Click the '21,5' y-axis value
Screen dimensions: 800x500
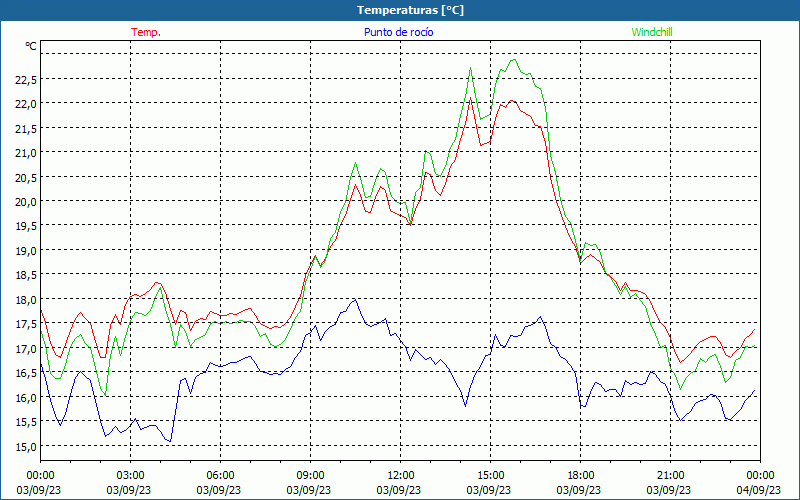tap(26, 129)
